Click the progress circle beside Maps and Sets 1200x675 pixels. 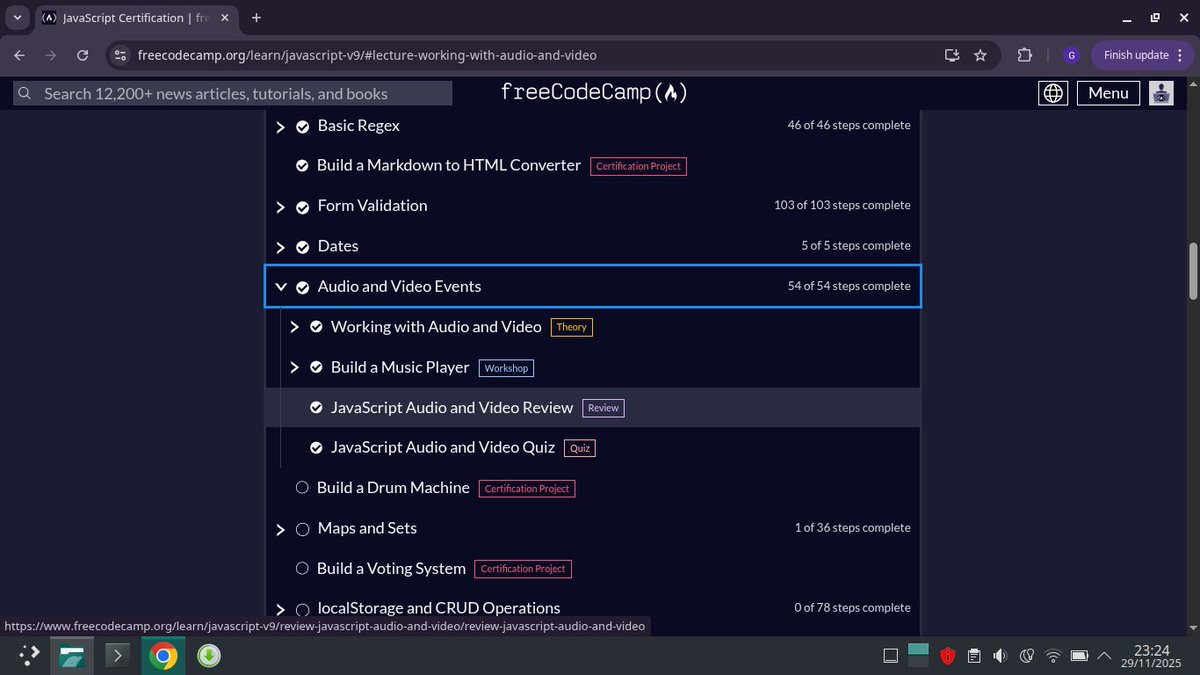click(302, 528)
